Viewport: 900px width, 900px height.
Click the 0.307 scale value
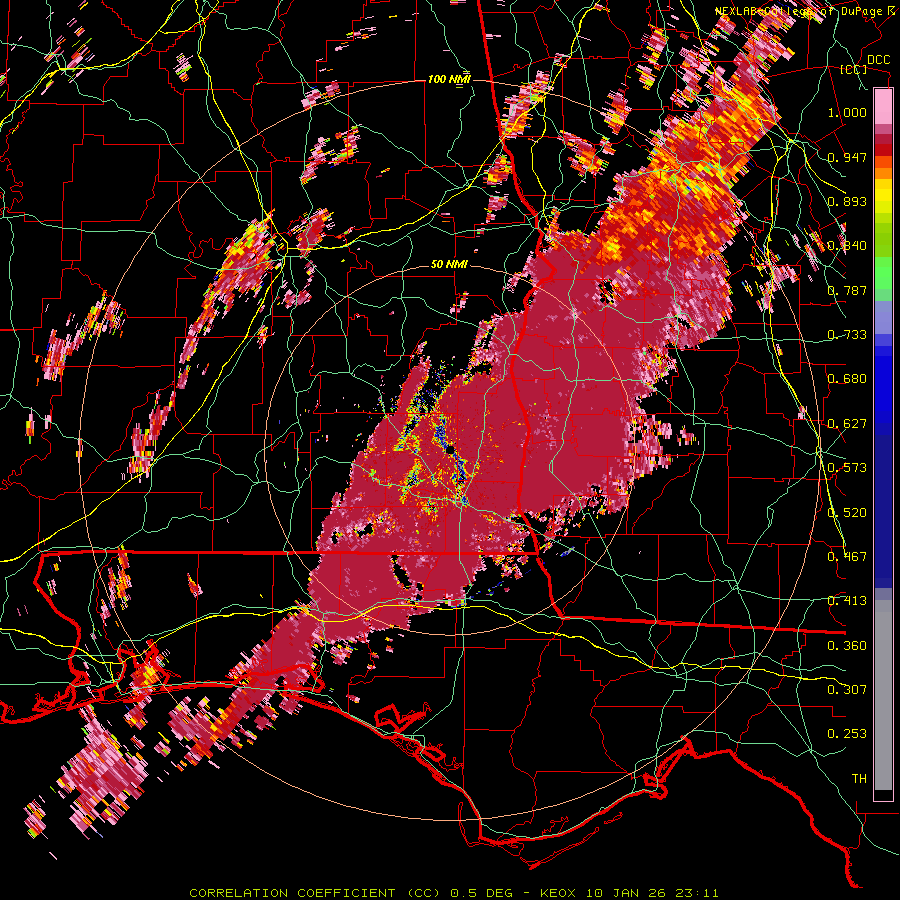[847, 690]
